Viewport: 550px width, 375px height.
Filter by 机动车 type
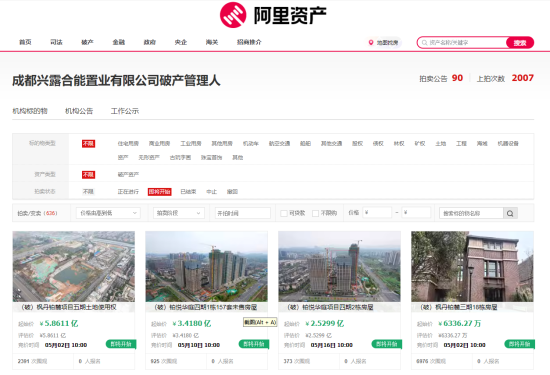250,143
